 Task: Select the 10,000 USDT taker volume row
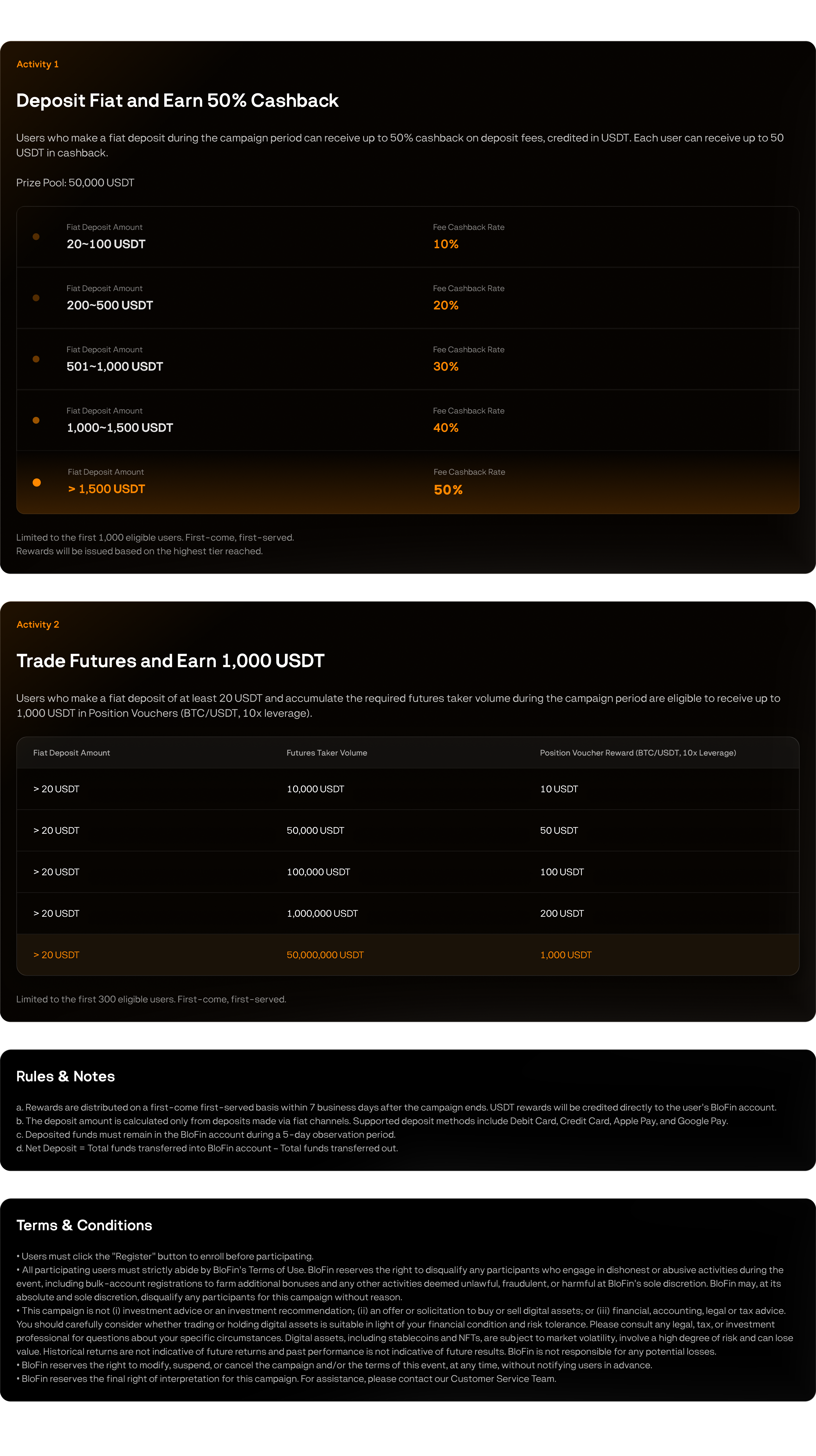coord(408,789)
